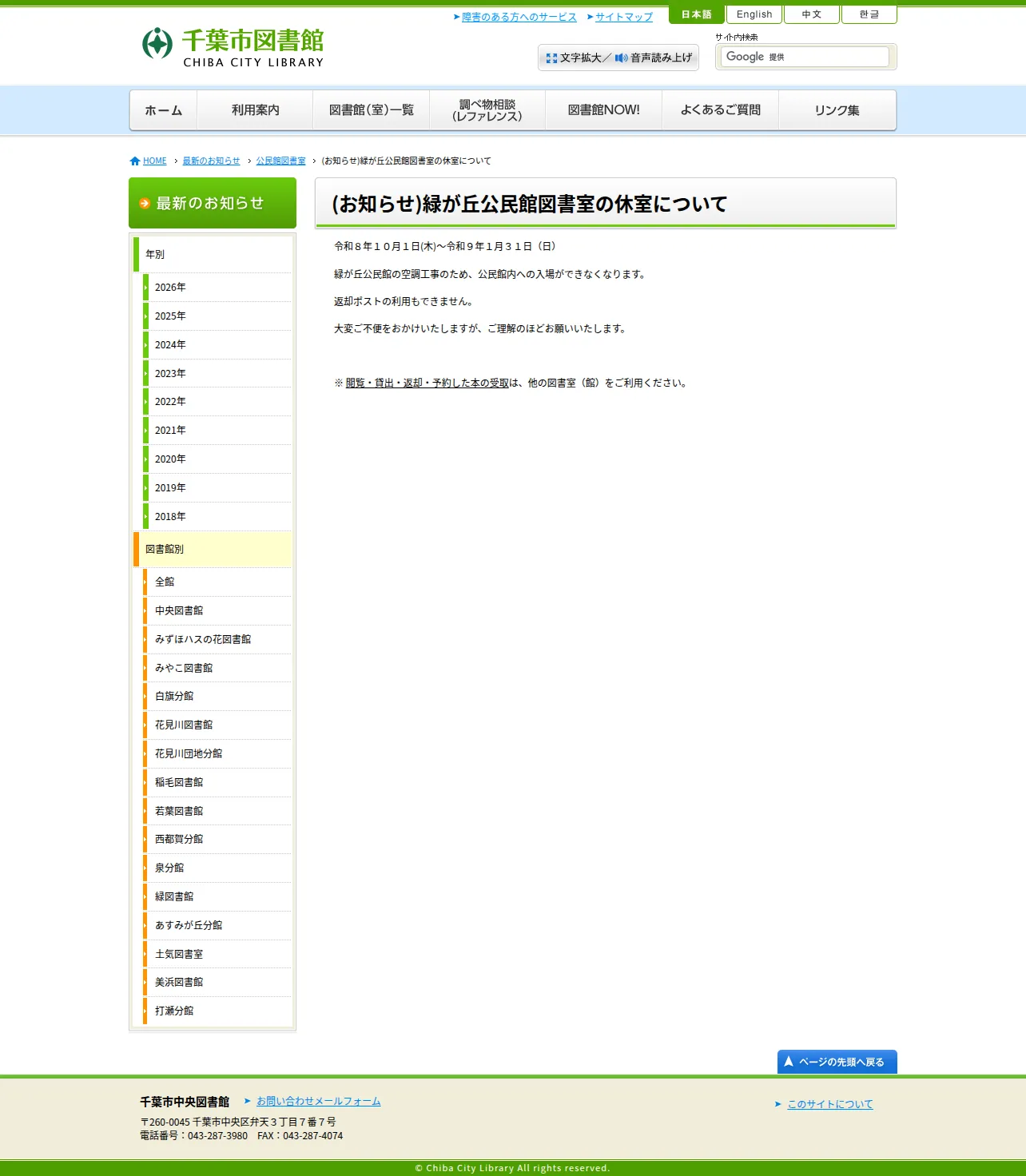Open the リンク集 menu tab
Image resolution: width=1026 pixels, height=1176 pixels.
(x=837, y=110)
